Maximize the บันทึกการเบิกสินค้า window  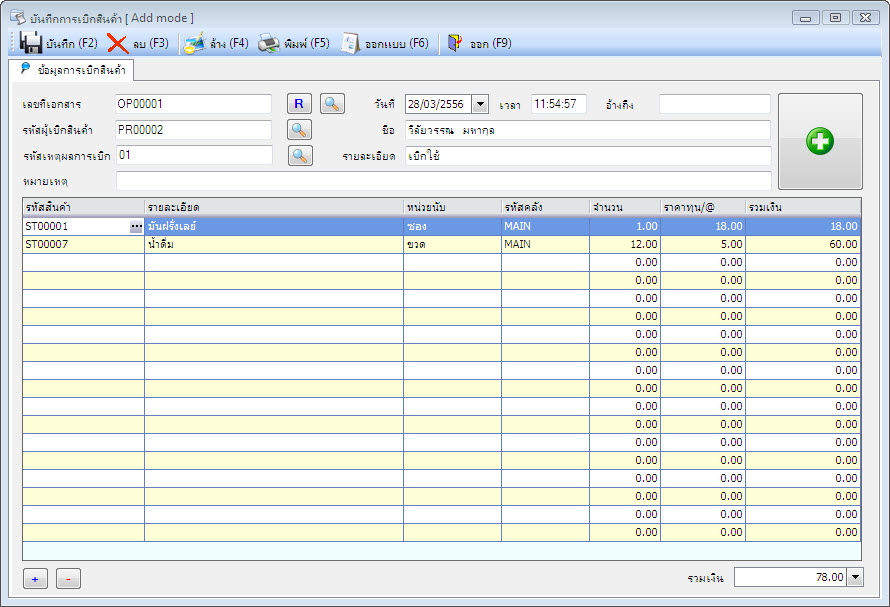[836, 18]
